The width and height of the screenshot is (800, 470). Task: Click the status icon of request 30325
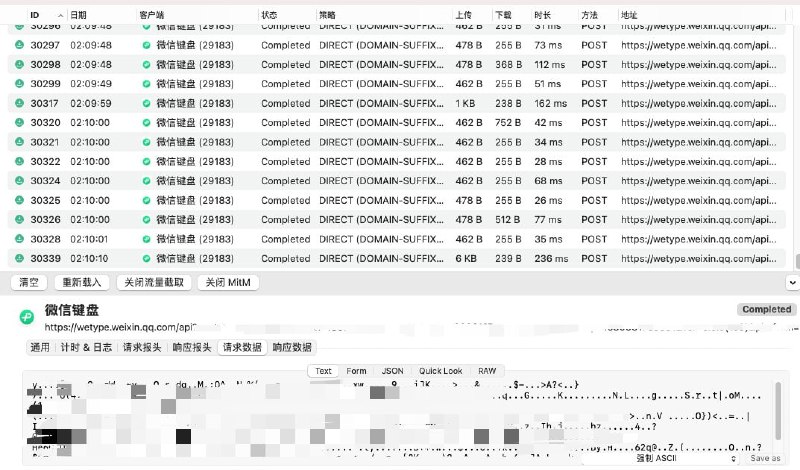tap(19, 200)
